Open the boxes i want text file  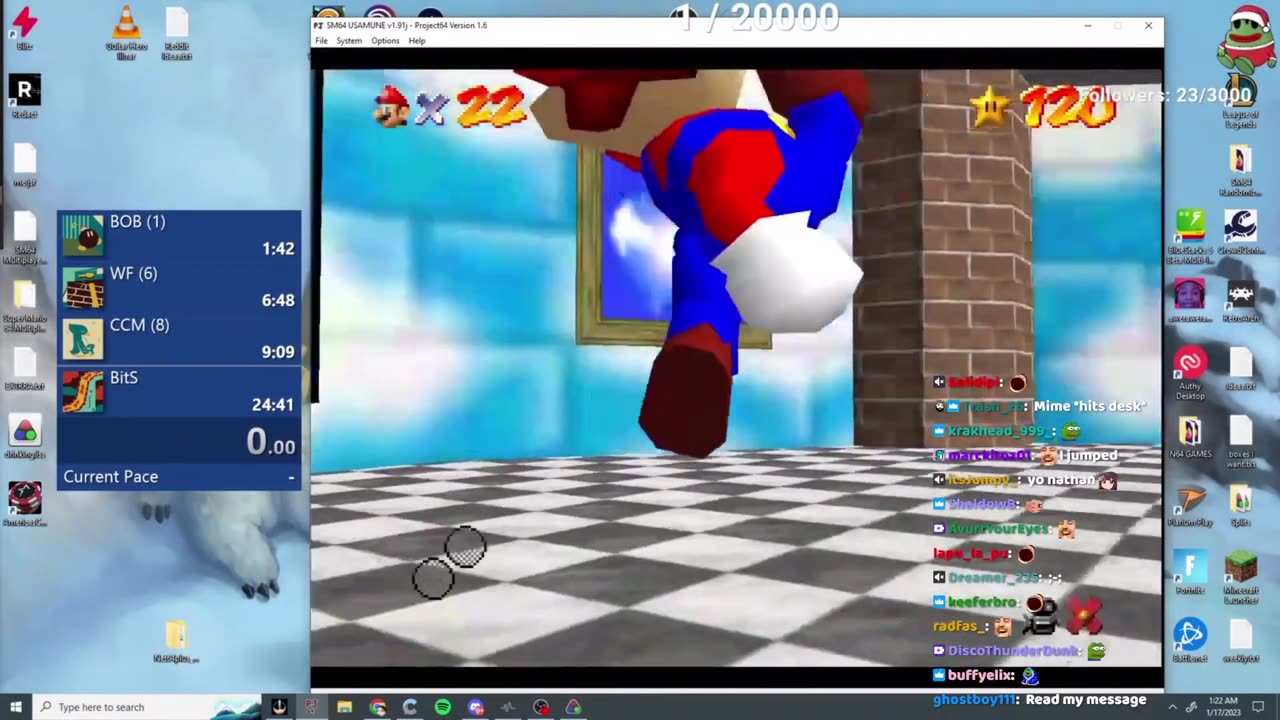tap(1241, 442)
